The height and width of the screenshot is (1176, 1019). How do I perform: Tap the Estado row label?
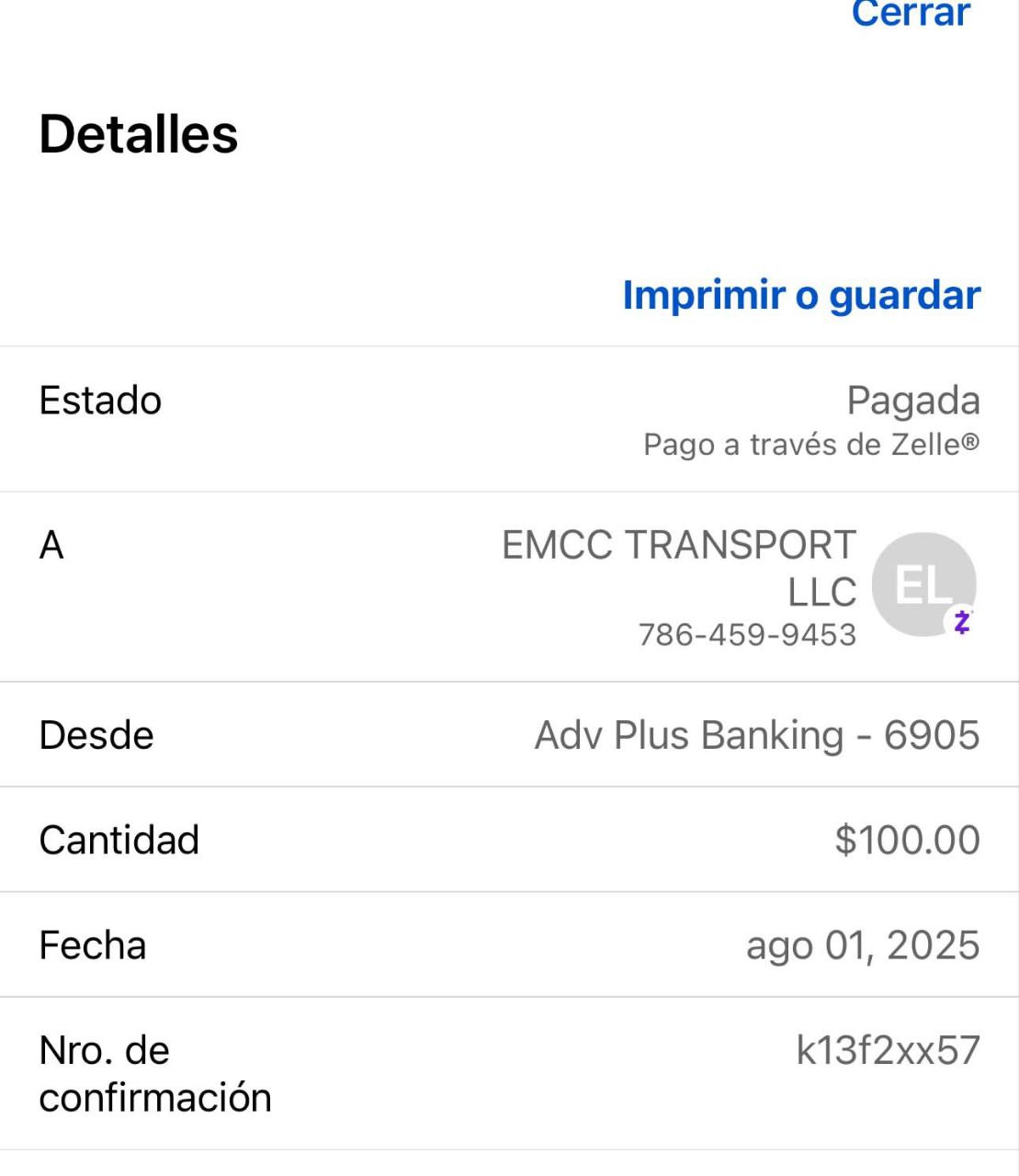pos(100,401)
